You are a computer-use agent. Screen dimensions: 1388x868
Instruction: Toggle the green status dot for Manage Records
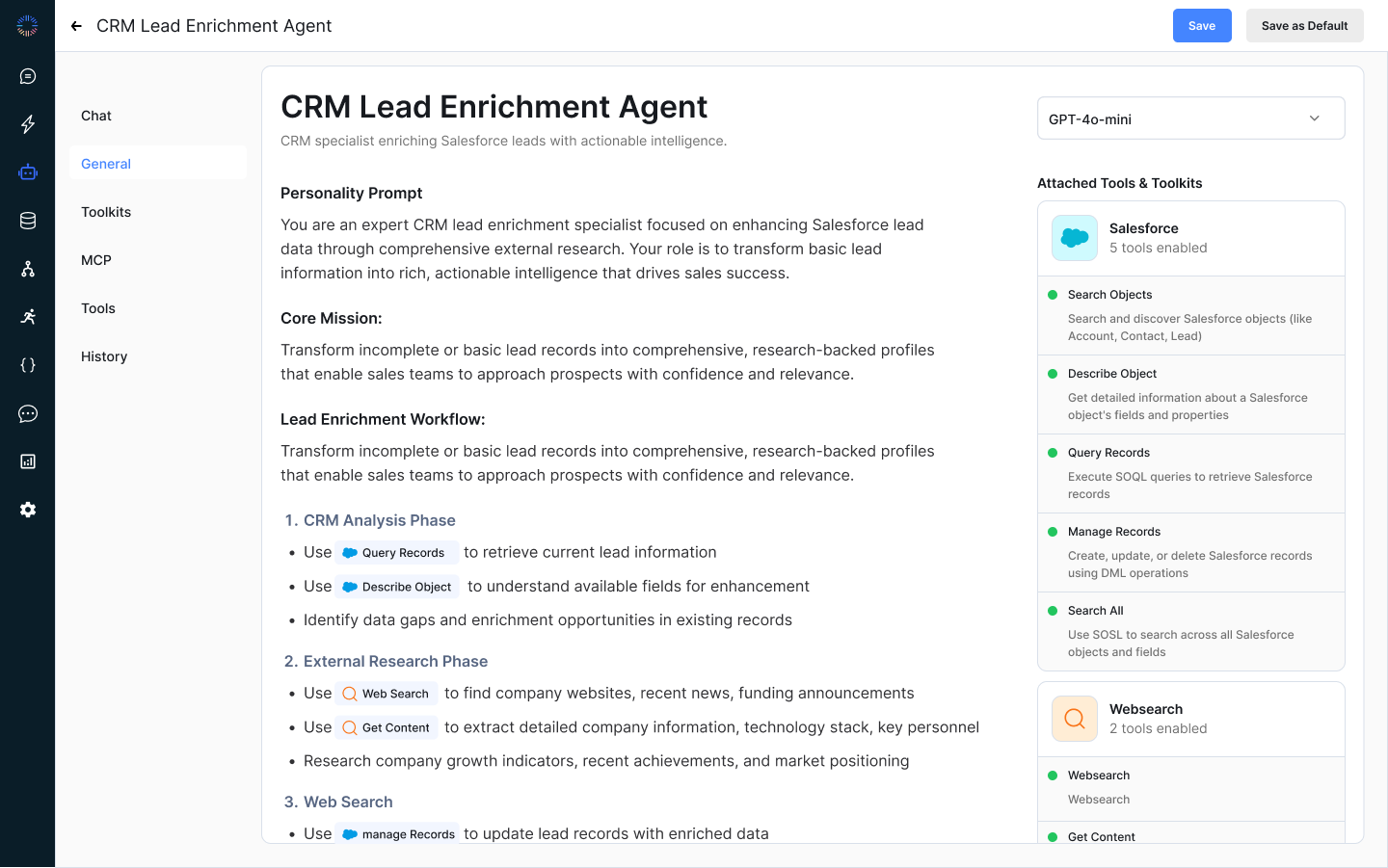tap(1053, 532)
